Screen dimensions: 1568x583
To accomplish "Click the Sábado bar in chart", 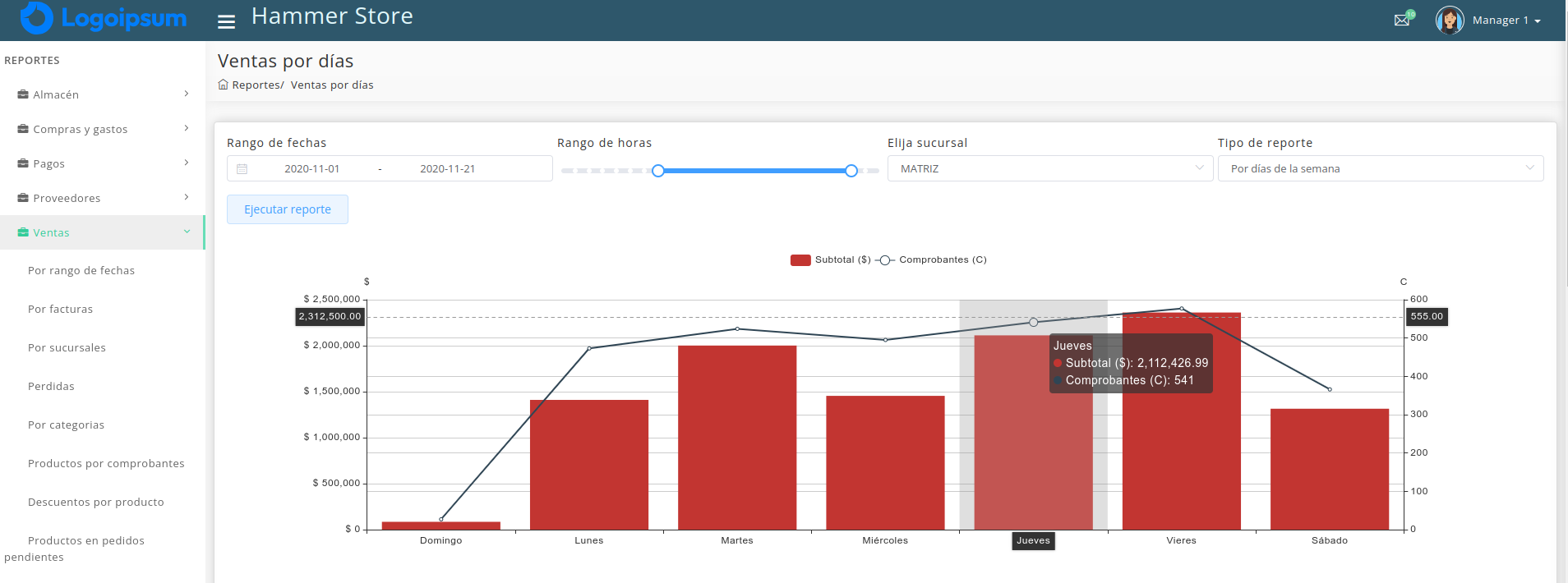I will [x=1329, y=469].
